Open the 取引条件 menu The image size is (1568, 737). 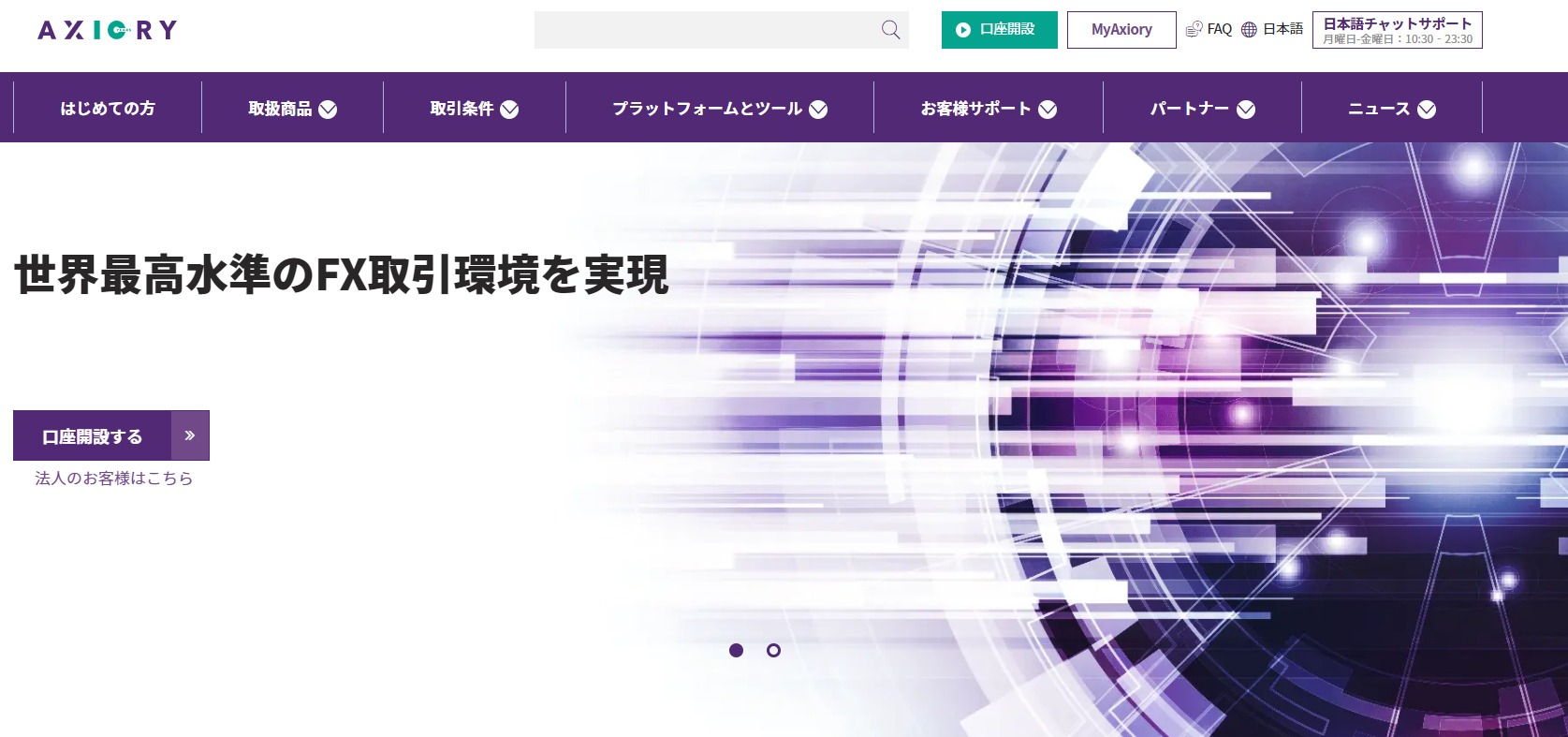point(462,109)
